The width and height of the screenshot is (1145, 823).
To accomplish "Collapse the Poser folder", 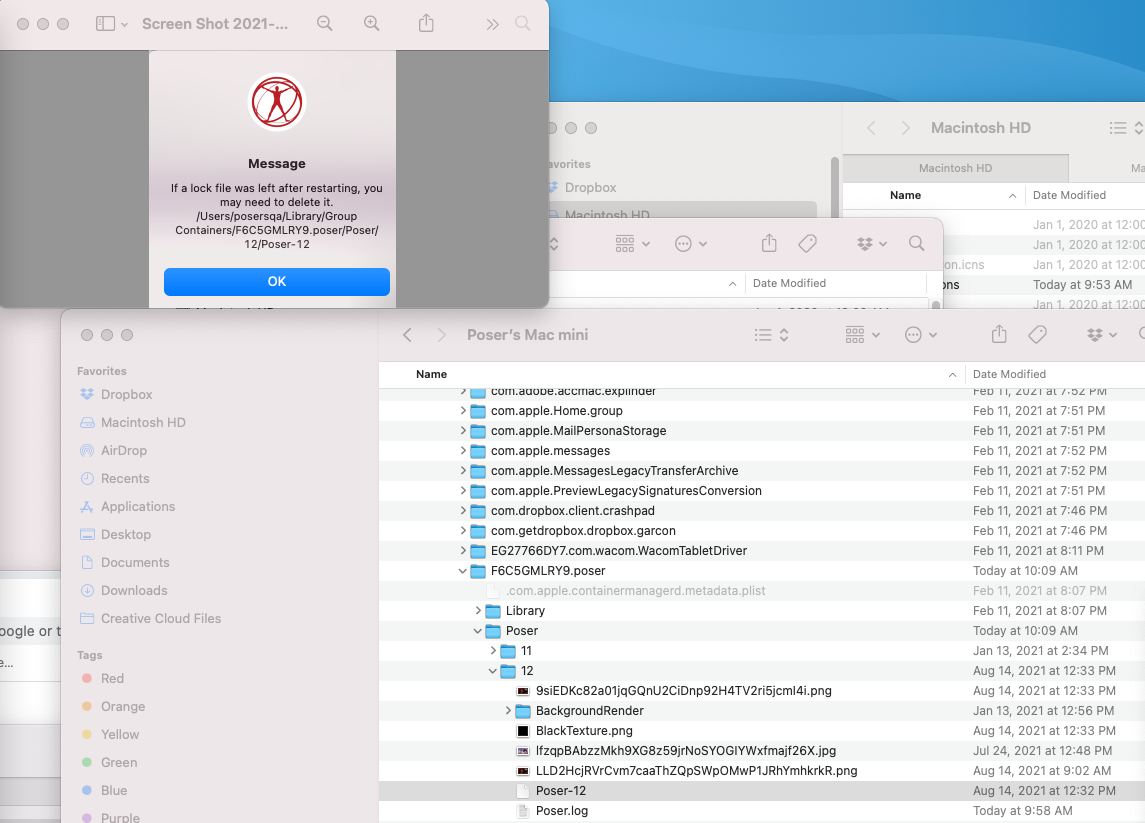I will (478, 631).
